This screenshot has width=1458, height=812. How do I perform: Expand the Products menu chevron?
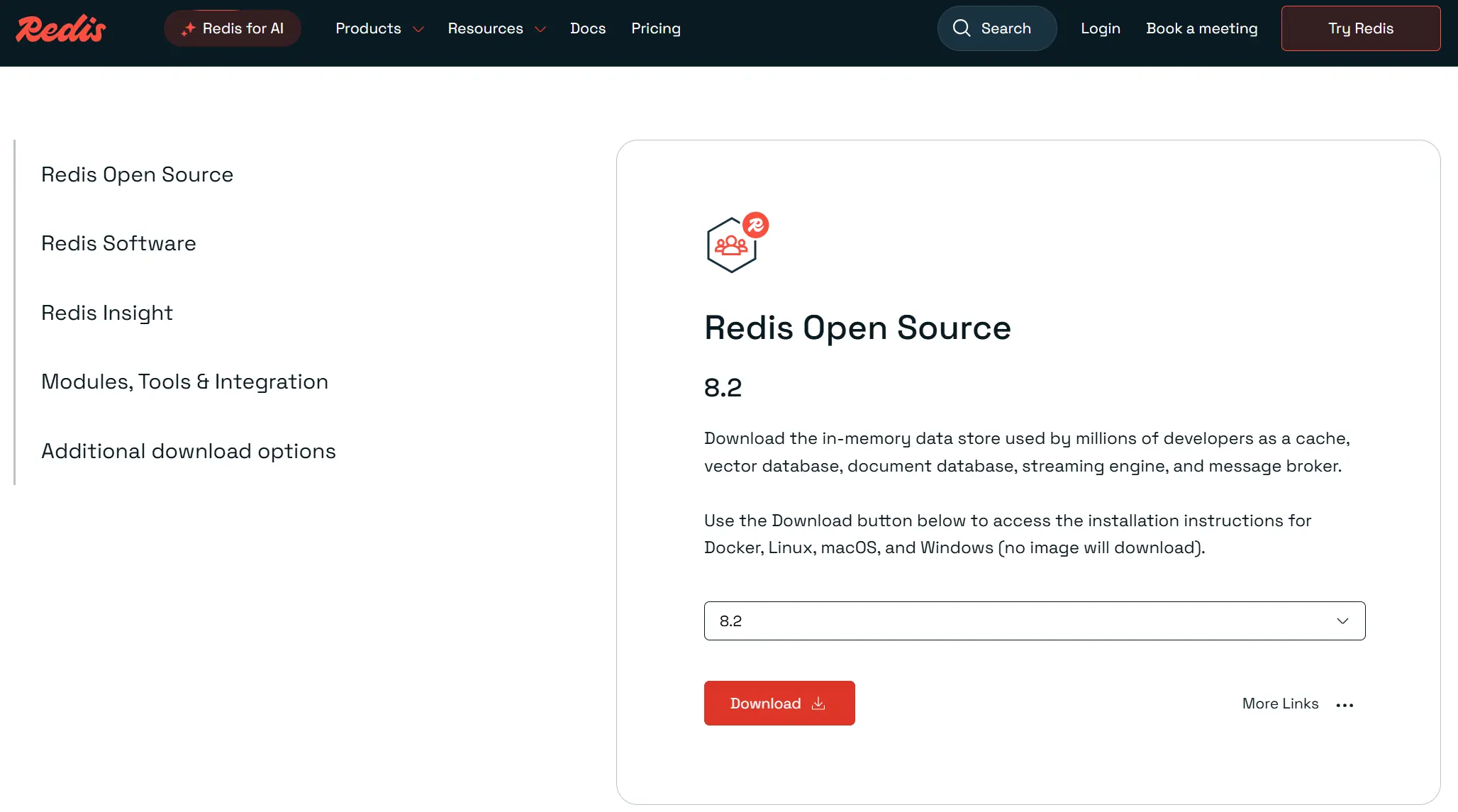[x=418, y=29]
